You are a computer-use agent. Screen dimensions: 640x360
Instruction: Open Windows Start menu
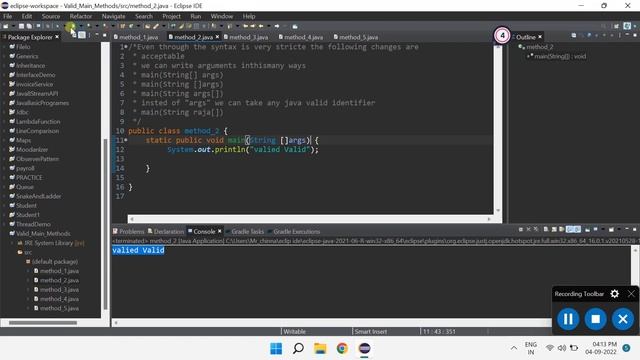point(276,349)
